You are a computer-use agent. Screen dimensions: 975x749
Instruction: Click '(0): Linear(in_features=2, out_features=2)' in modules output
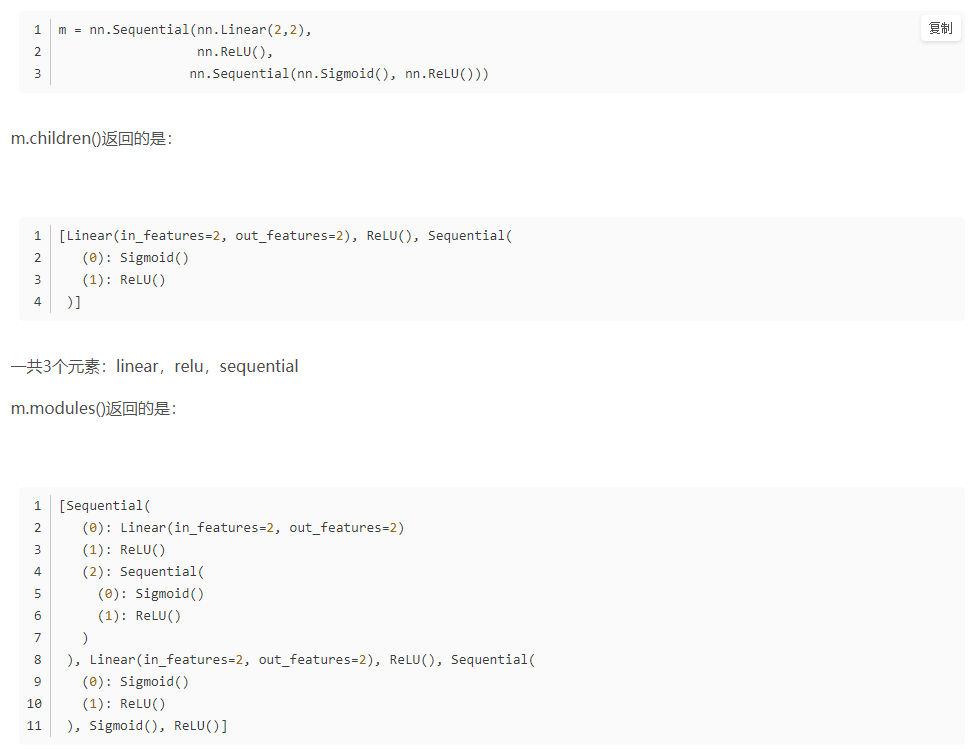[243, 528]
